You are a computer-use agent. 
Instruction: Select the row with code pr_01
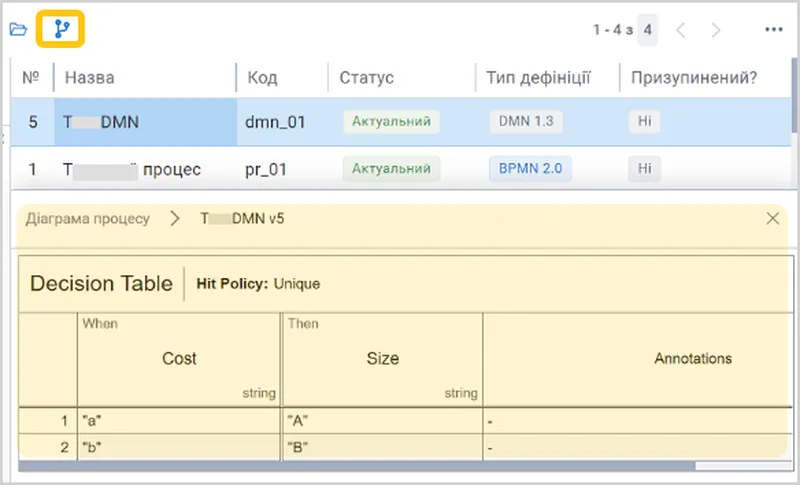coord(401,168)
